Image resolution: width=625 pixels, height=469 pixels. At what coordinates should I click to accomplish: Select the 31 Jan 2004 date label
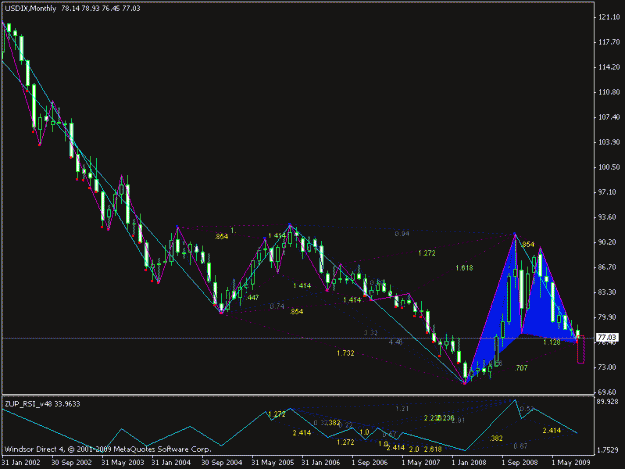pos(171,463)
